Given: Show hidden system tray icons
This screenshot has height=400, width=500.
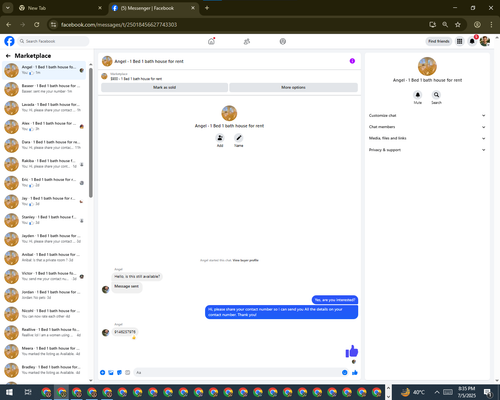Looking at the screenshot, I should (437, 392).
